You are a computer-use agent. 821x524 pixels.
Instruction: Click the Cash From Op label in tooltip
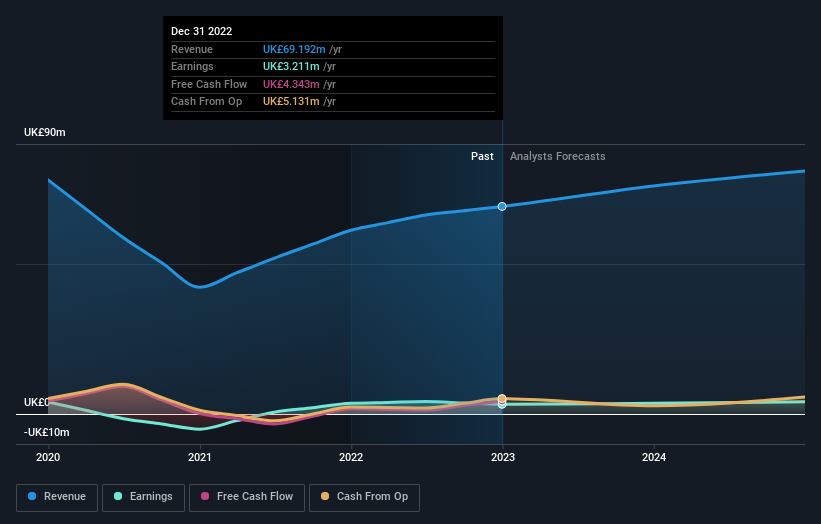[x=206, y=102]
